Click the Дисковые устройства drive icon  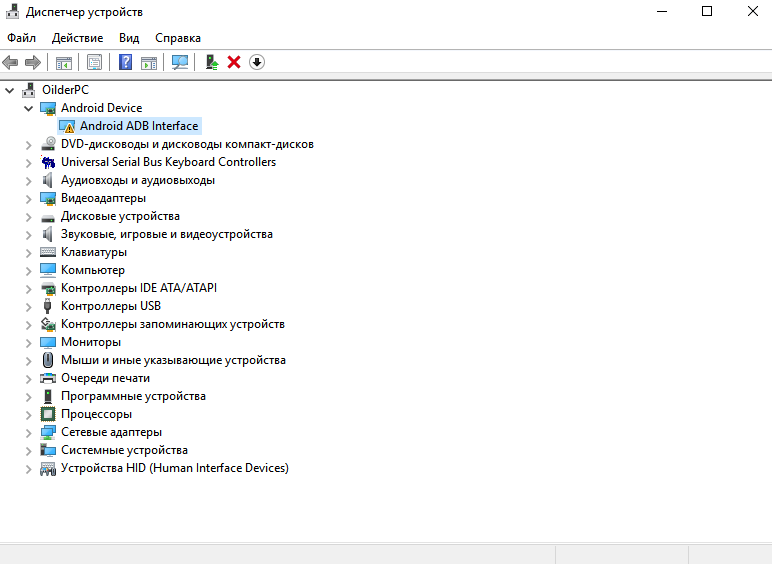(x=48, y=217)
